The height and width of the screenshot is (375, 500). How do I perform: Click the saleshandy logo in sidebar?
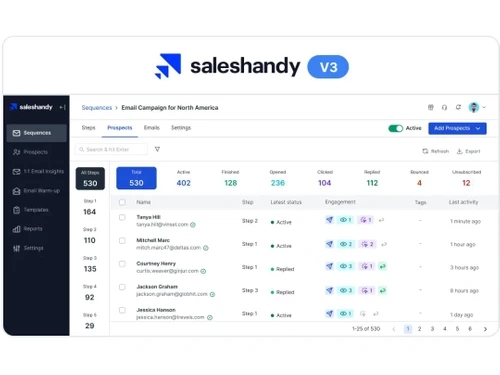click(x=31, y=107)
